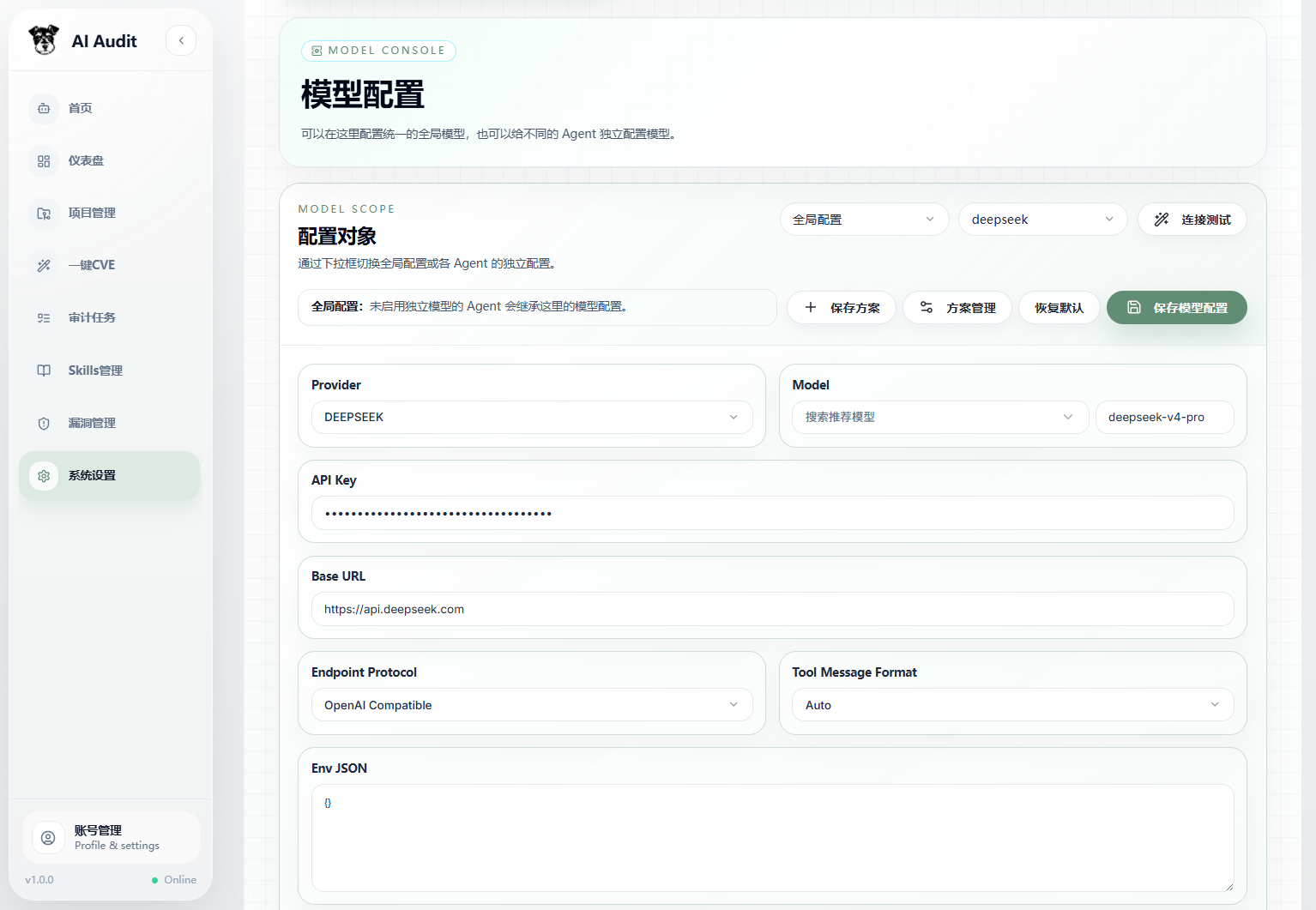Click the gear icon beside 系统设置
The width and height of the screenshot is (1316, 910).
[44, 476]
